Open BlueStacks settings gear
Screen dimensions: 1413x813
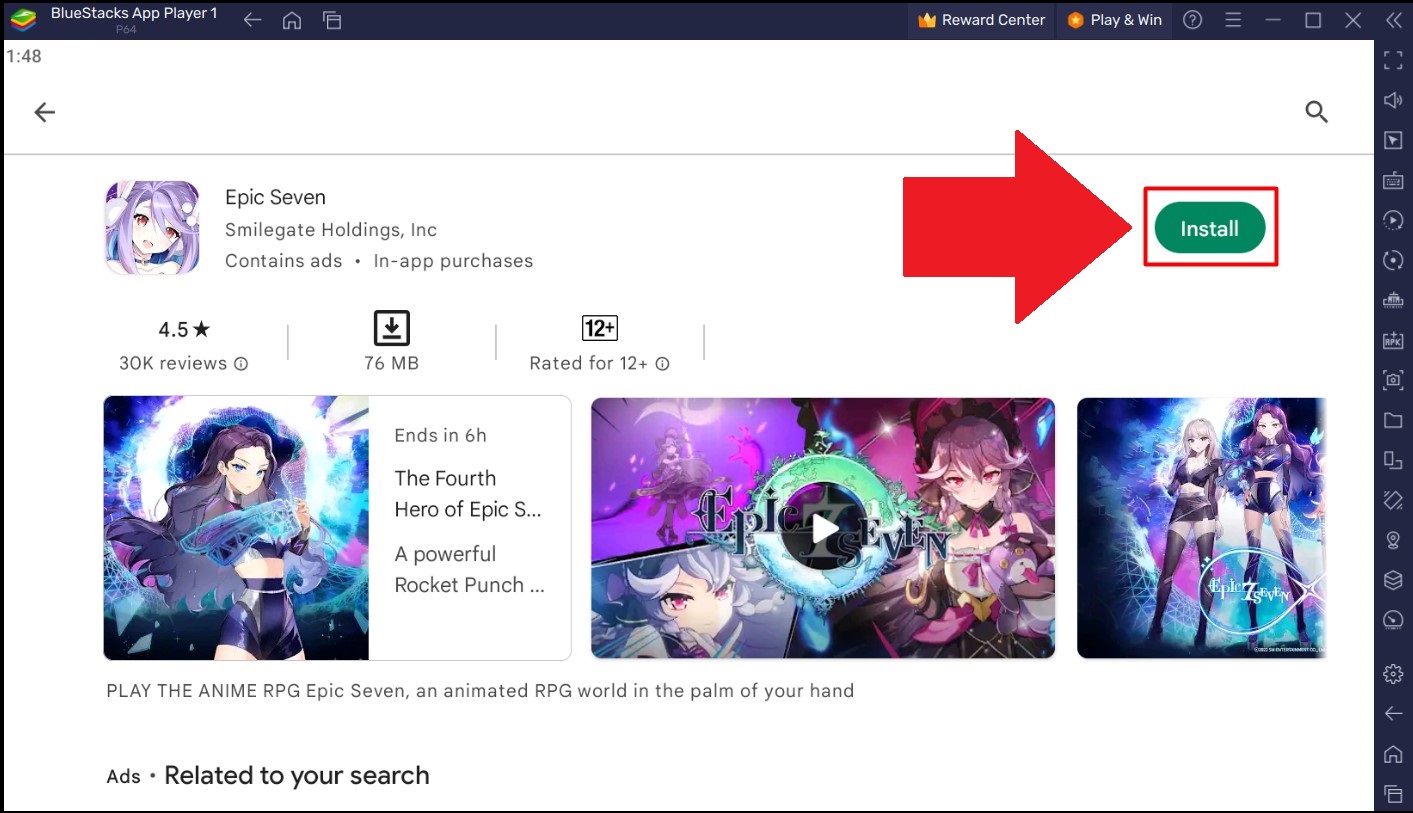[x=1392, y=673]
